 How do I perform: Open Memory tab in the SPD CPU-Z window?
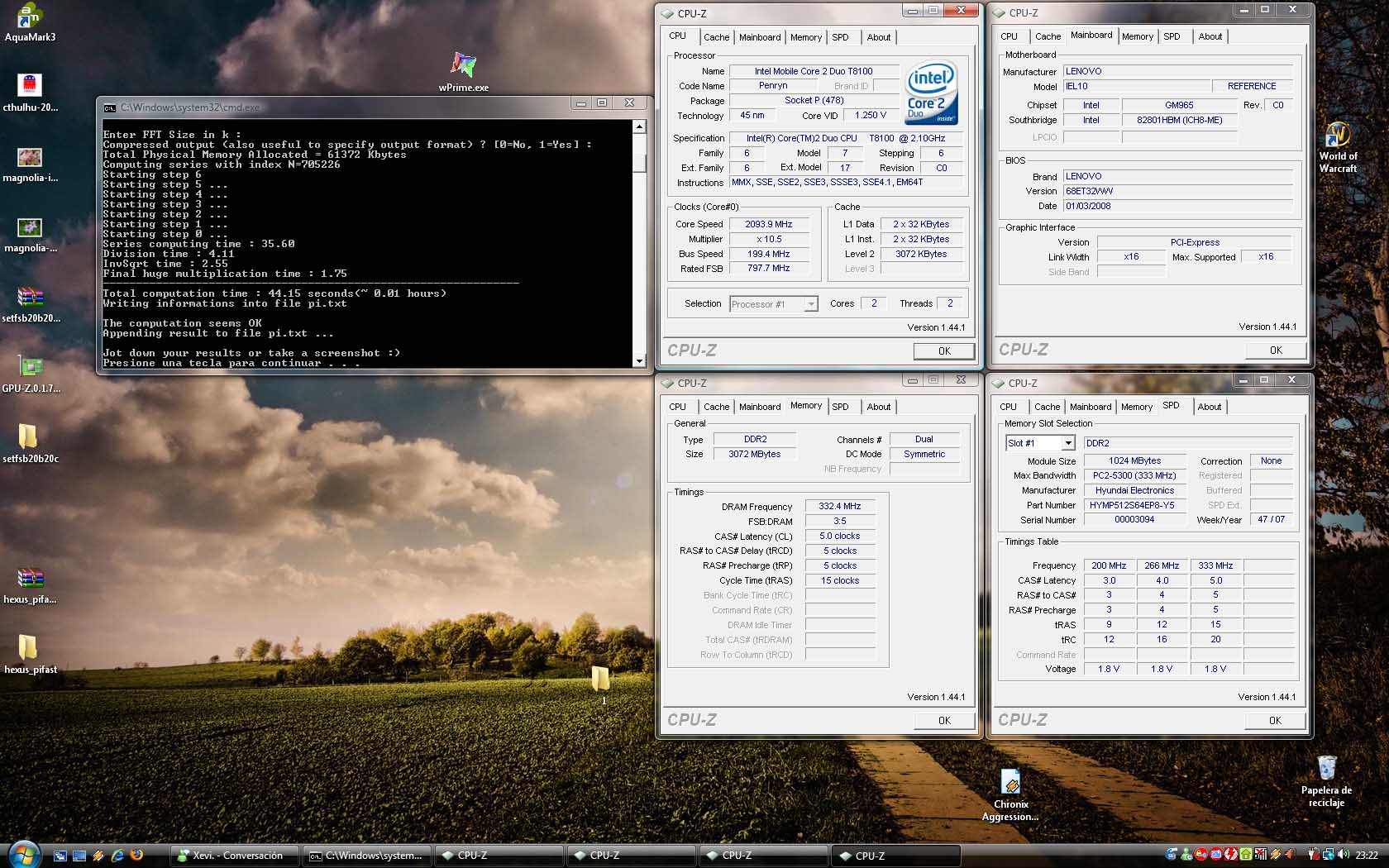(x=1136, y=407)
